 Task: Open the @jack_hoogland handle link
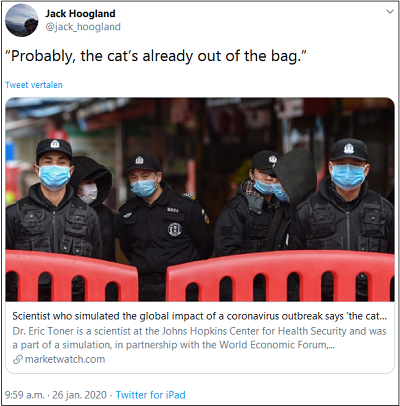point(83,27)
